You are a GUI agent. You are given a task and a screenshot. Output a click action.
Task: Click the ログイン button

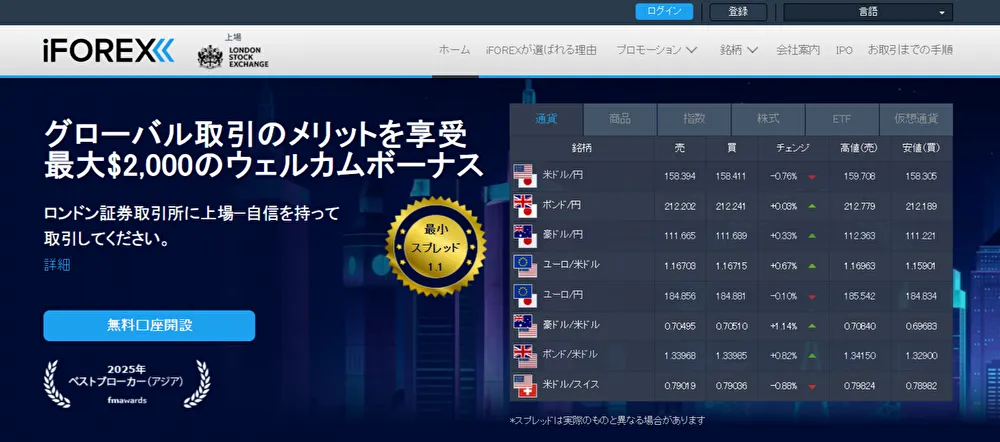point(664,11)
